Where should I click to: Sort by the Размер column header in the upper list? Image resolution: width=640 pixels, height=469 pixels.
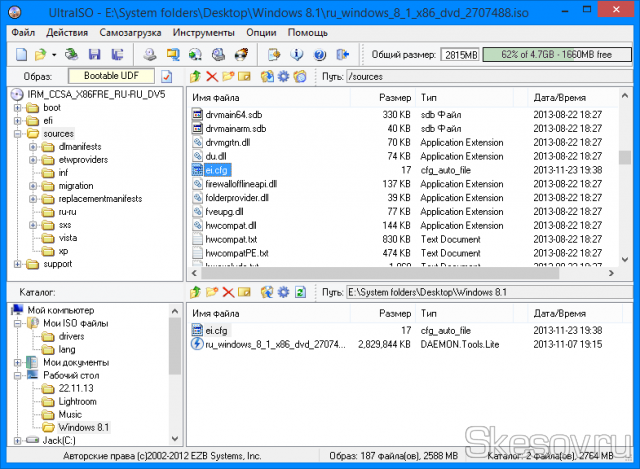(395, 97)
